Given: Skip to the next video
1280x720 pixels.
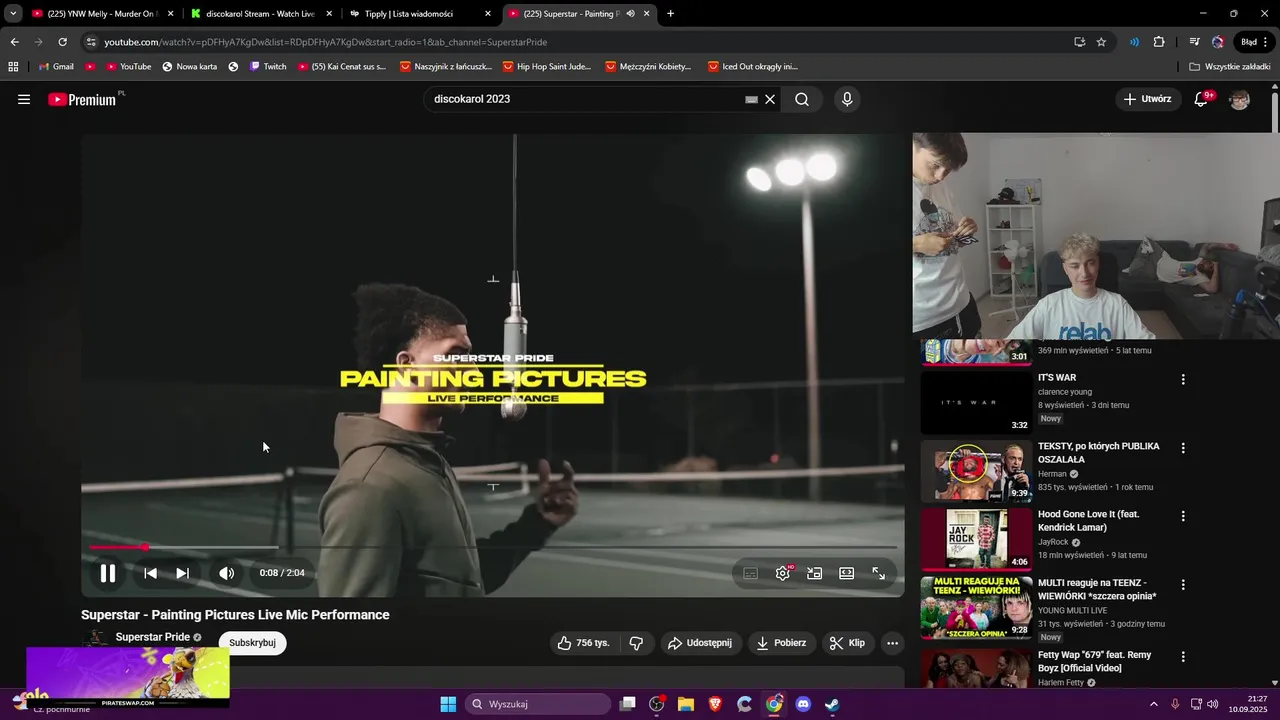Looking at the screenshot, I should pos(182,573).
